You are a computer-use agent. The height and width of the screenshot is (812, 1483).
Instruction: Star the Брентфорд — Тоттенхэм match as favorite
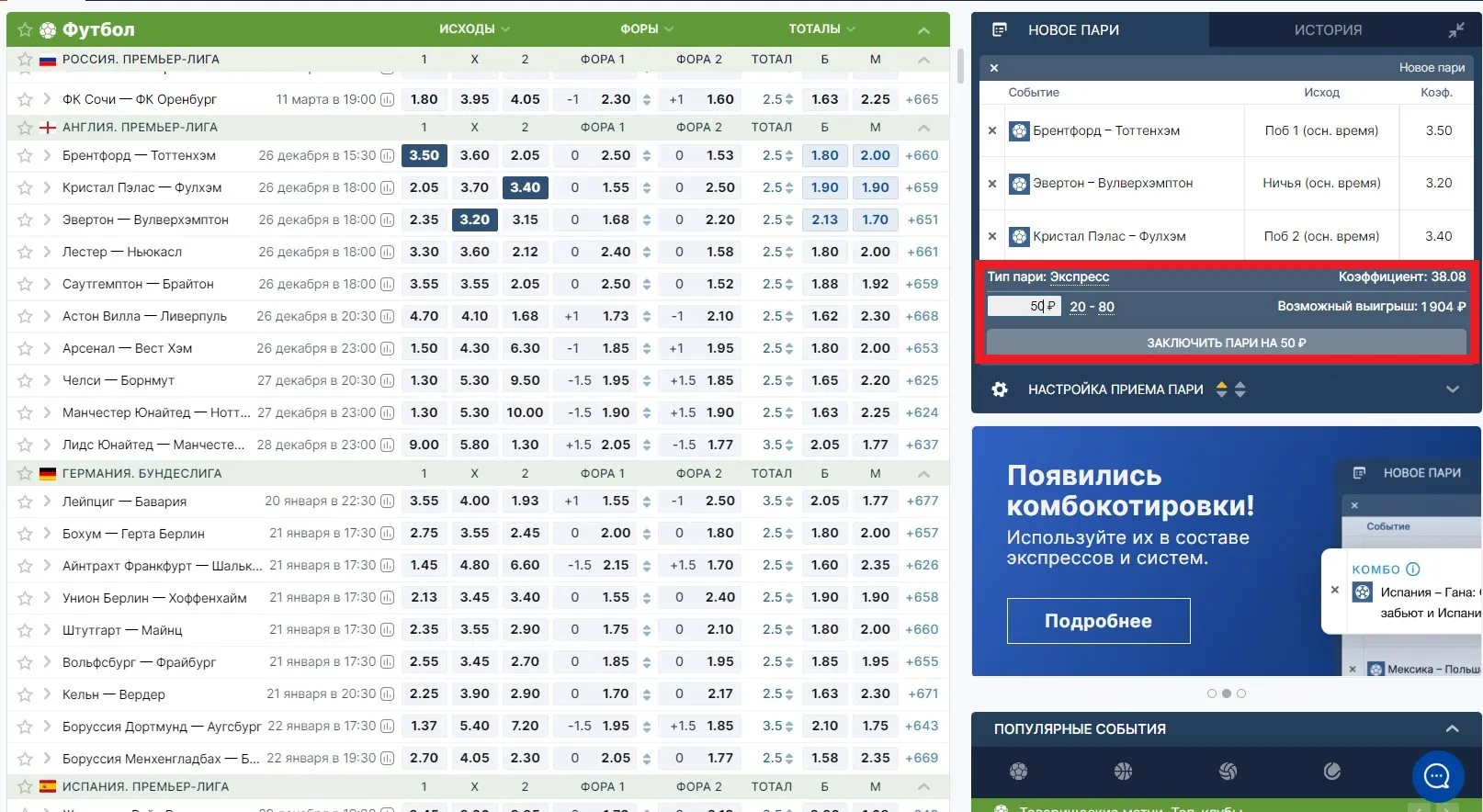pos(25,156)
